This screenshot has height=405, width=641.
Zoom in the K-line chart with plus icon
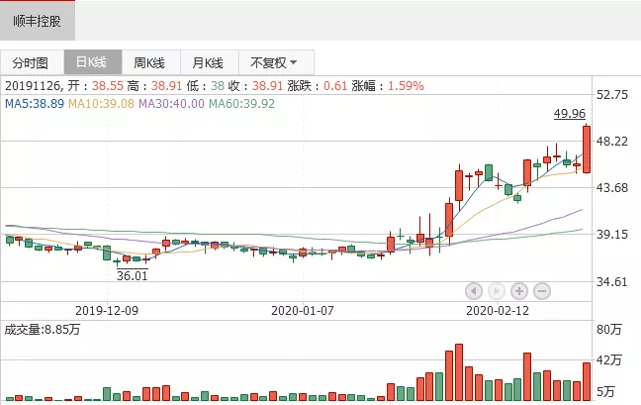pyautogui.click(x=519, y=291)
